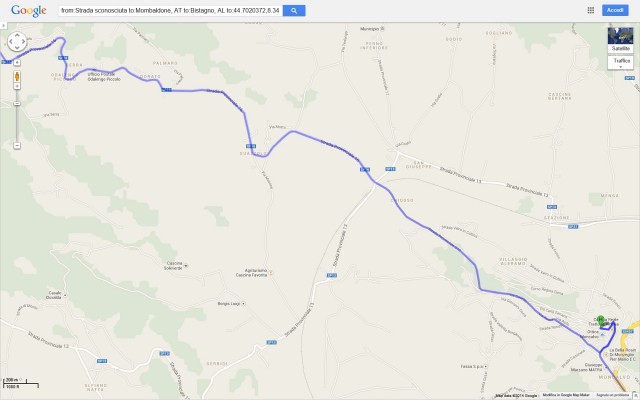Pick up the Street View pegman
Image resolution: width=640 pixels, height=400 pixels.
coord(17,76)
